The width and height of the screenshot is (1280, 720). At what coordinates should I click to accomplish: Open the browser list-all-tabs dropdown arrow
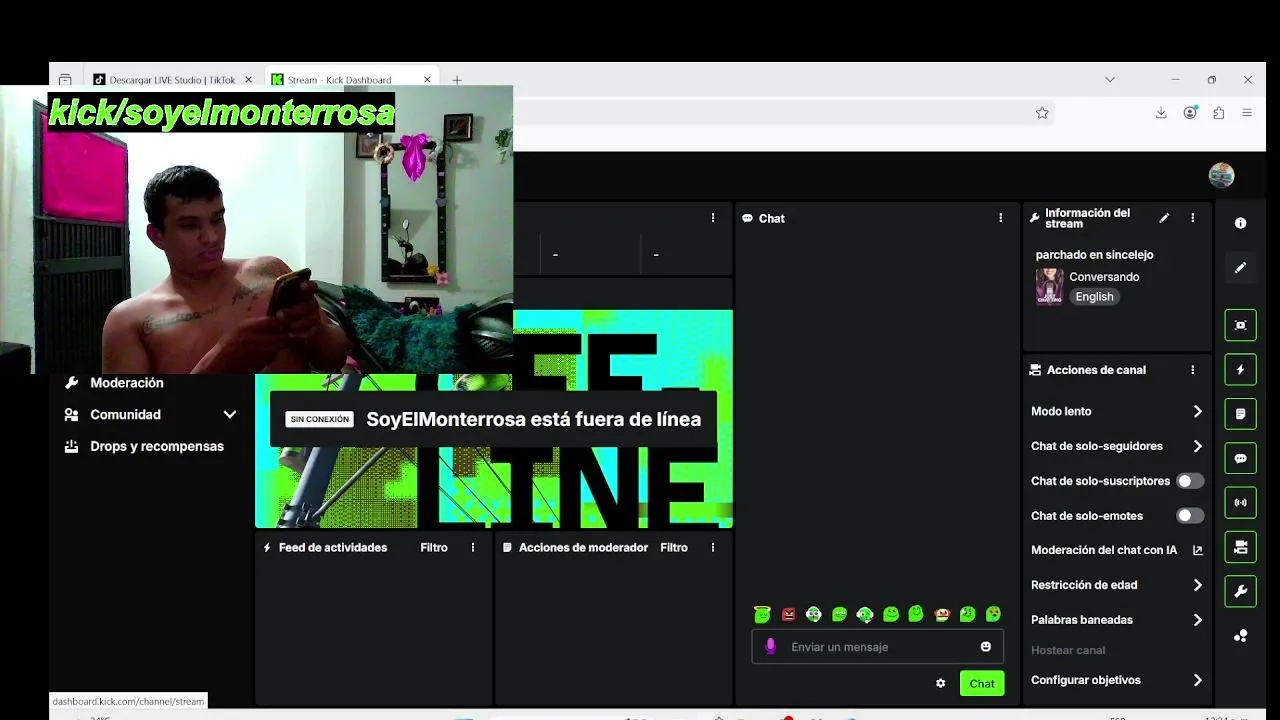[x=1110, y=79]
